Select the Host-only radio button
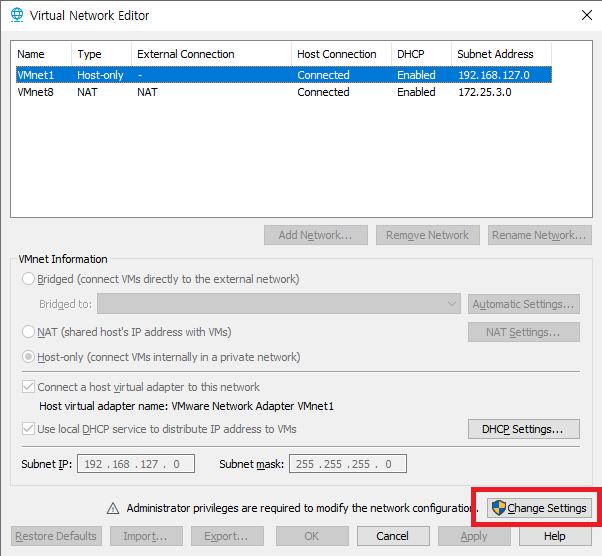602x556 pixels. (28, 357)
